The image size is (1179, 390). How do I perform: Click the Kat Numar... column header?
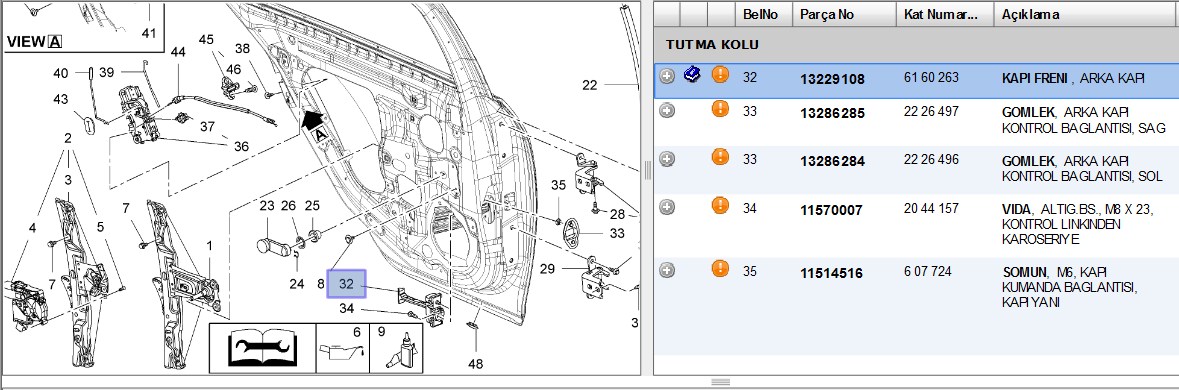click(944, 14)
